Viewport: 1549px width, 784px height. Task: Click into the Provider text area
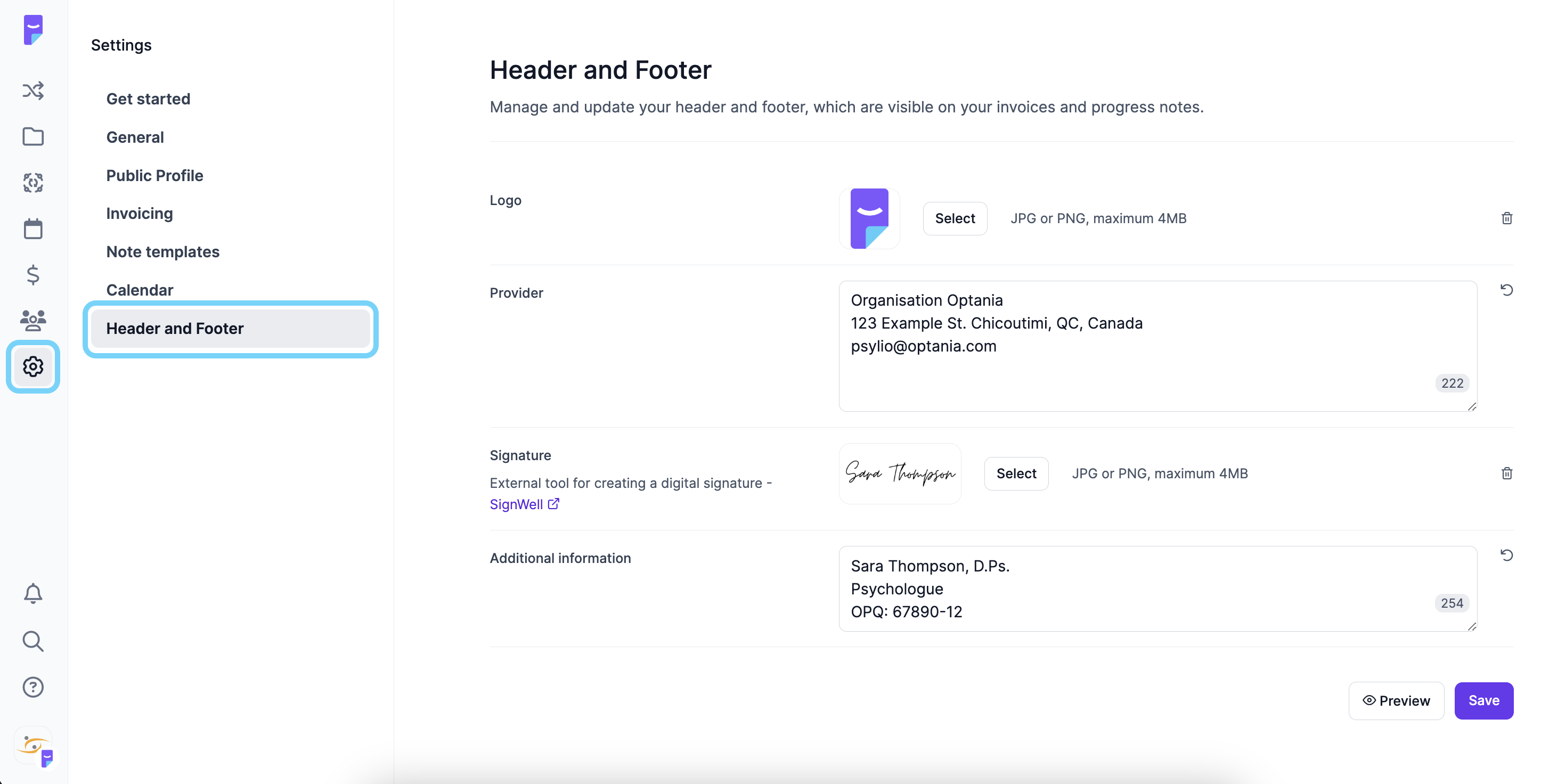(x=1157, y=346)
